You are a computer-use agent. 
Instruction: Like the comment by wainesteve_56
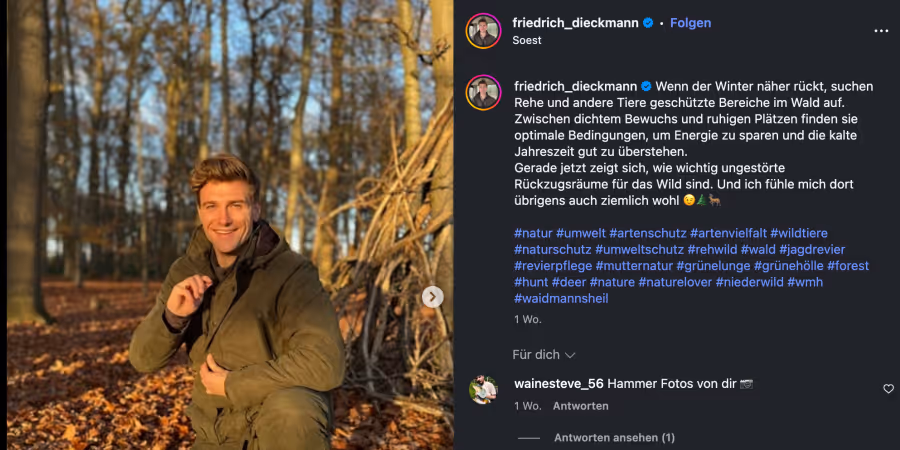click(x=888, y=389)
